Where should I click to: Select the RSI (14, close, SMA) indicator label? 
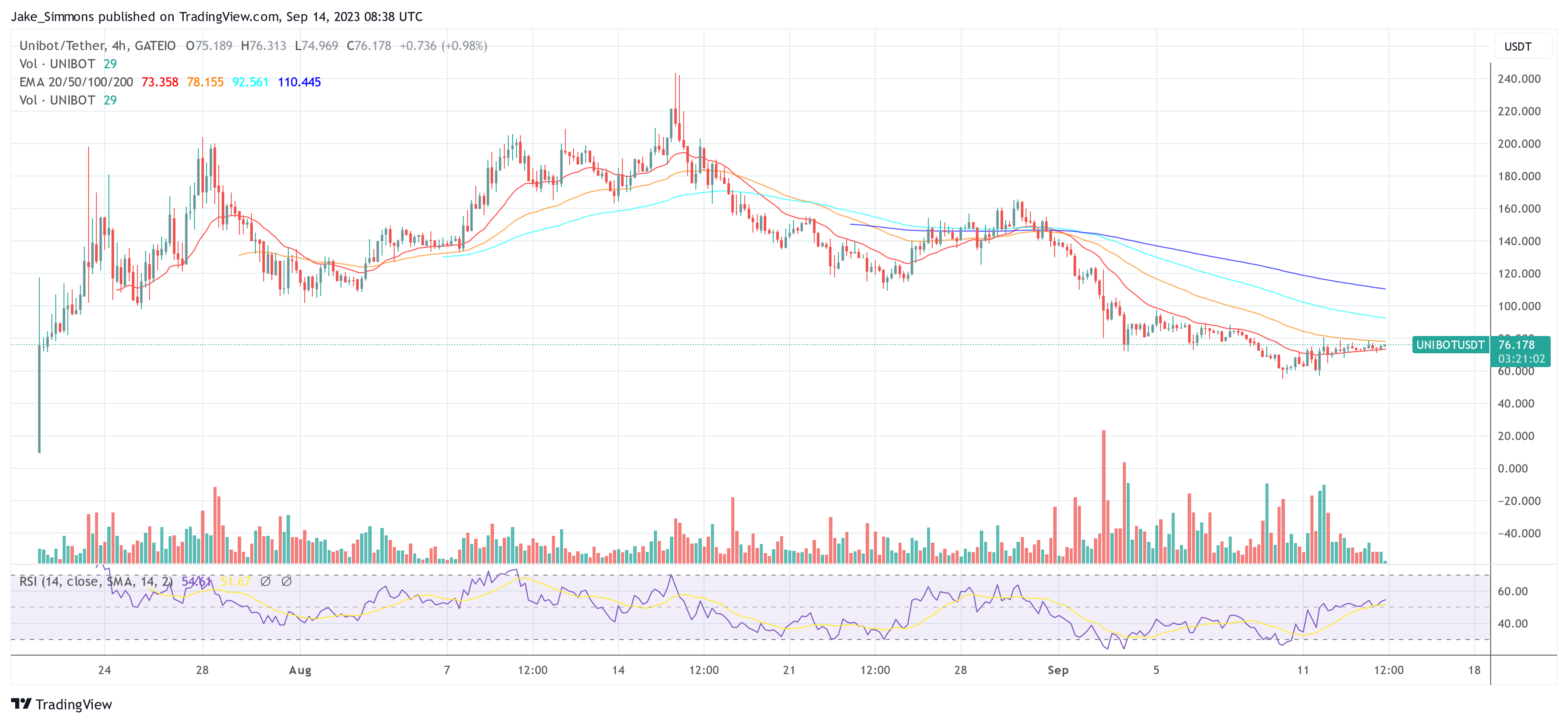click(x=96, y=582)
